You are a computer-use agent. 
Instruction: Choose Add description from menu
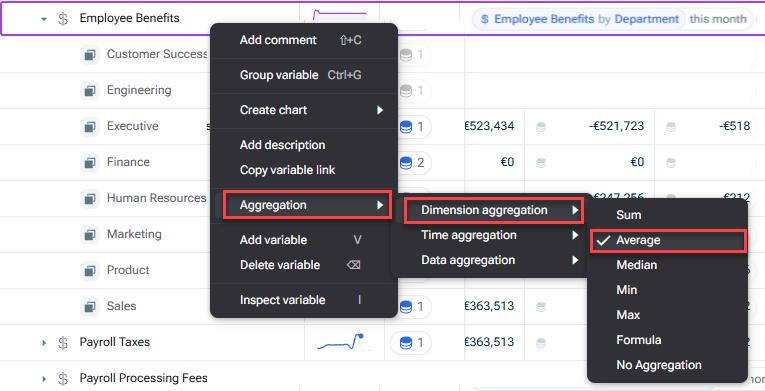[303, 145]
